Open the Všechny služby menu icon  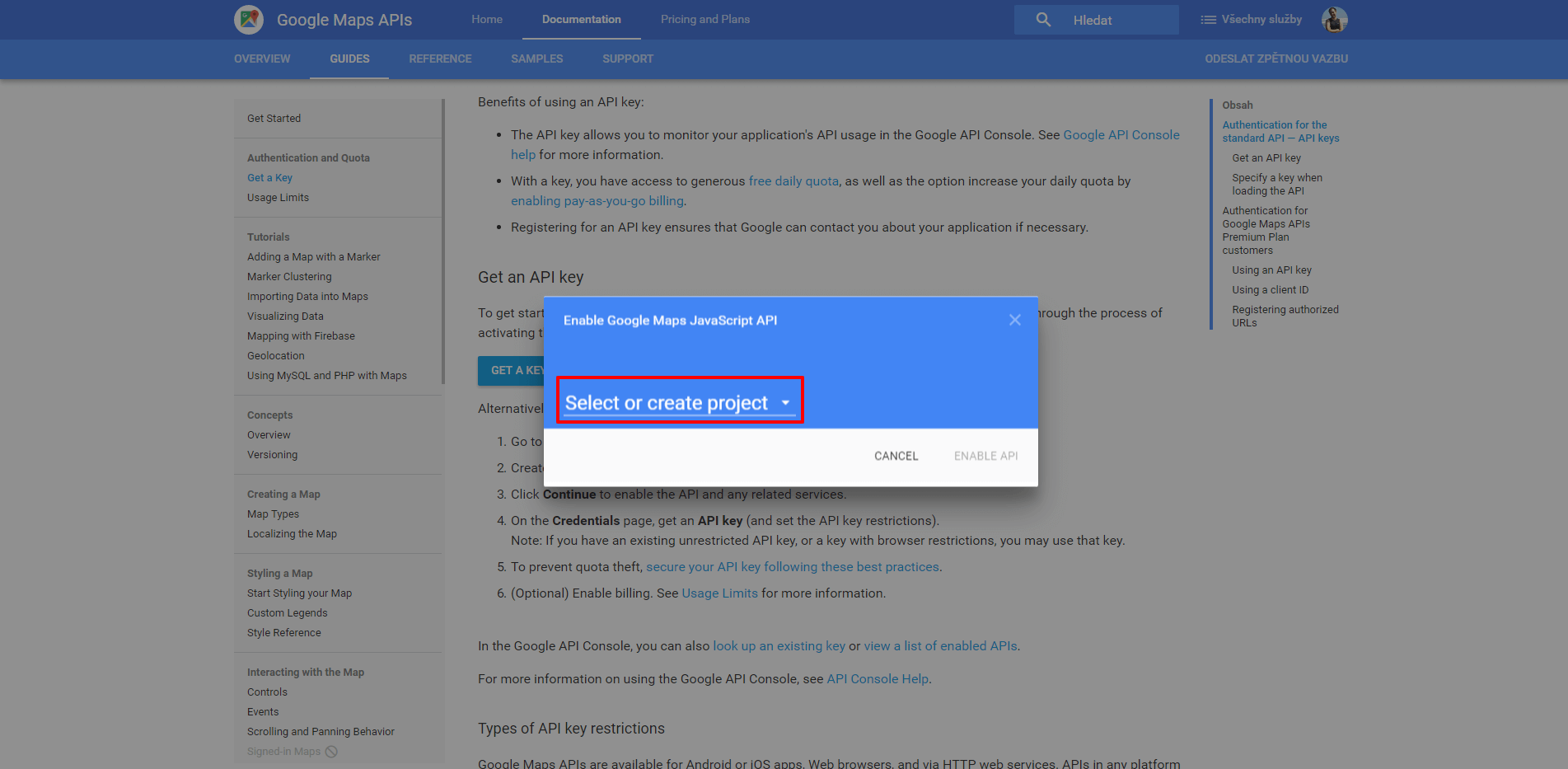[1208, 20]
